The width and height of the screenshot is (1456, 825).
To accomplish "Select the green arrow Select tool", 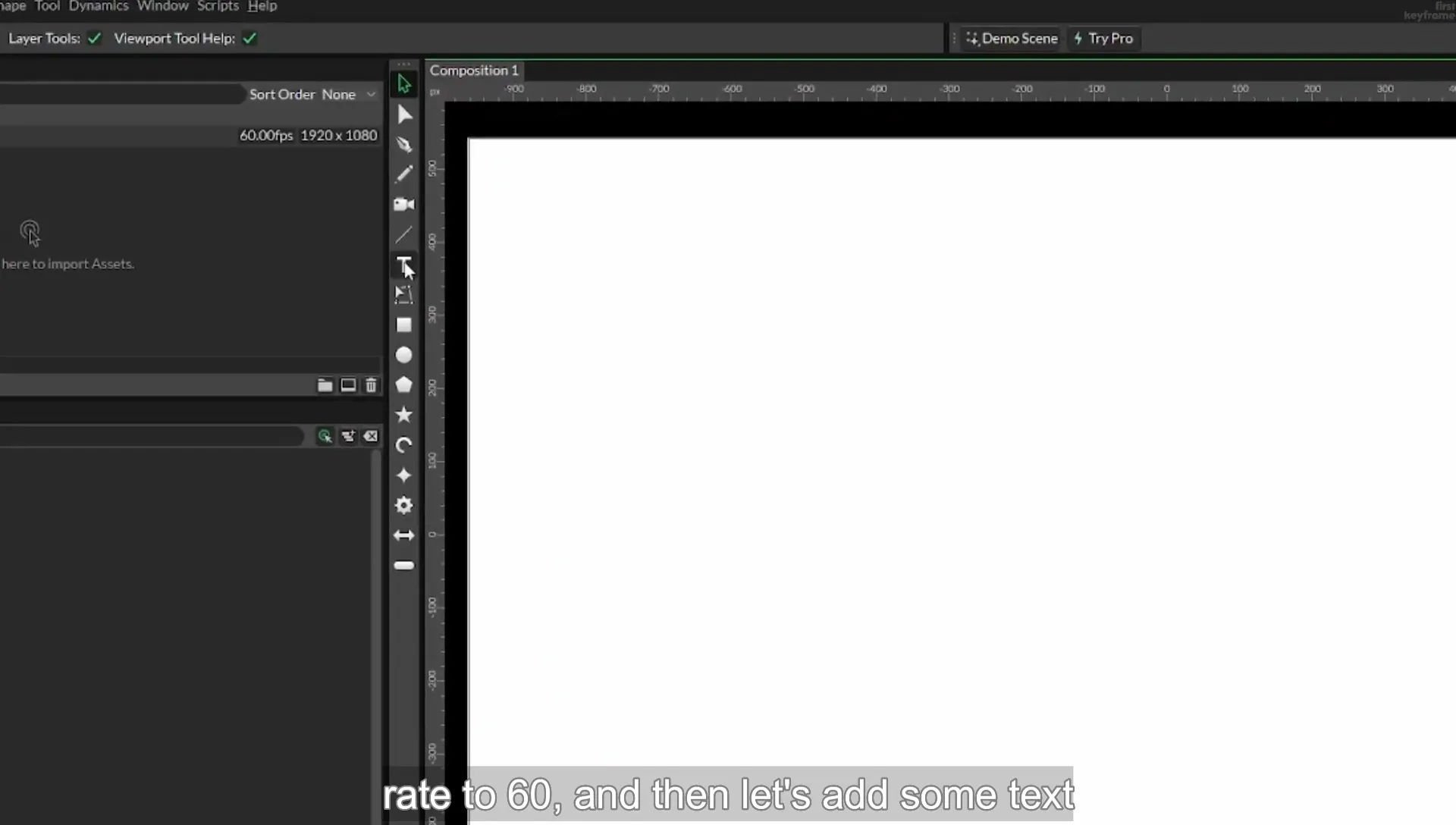I will (x=404, y=84).
